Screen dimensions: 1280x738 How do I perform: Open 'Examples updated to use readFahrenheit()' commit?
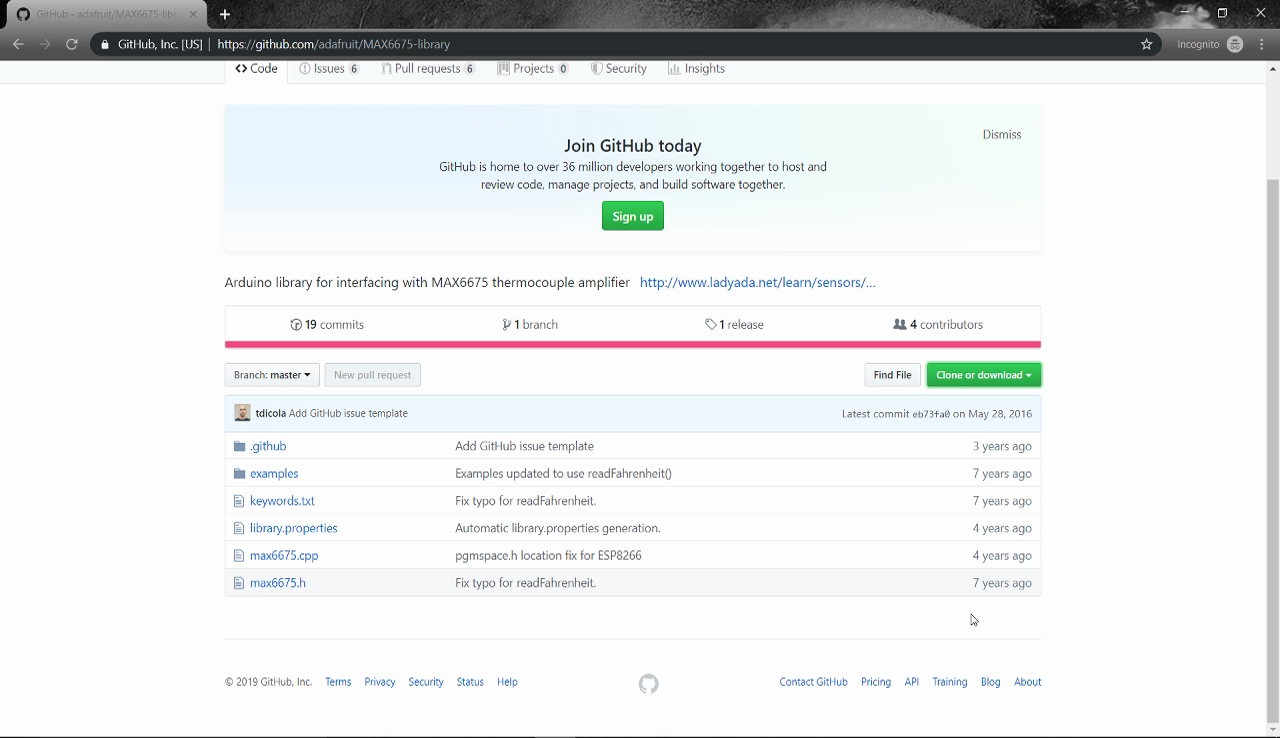click(x=563, y=473)
